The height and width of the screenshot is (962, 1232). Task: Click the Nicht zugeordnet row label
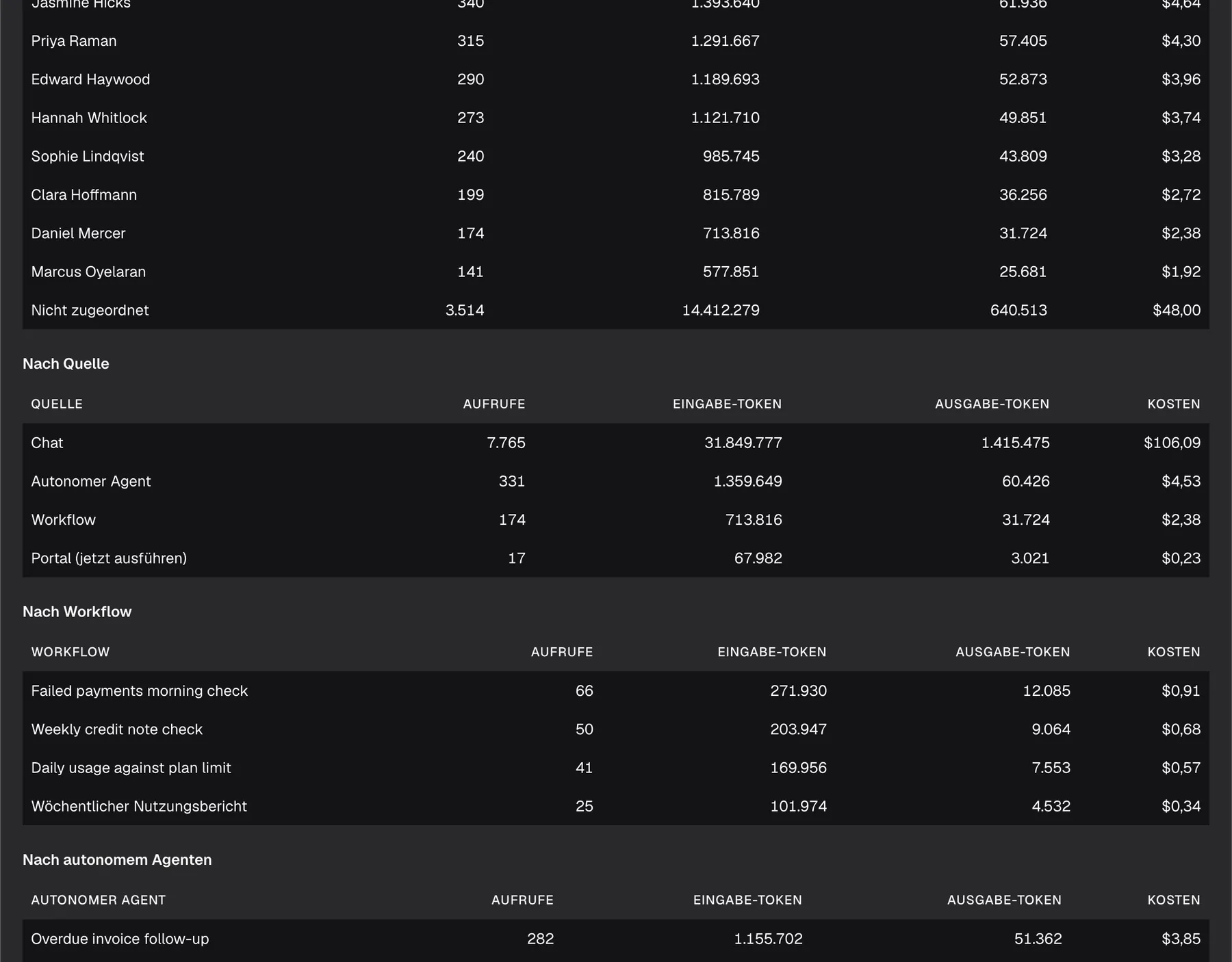pyautogui.click(x=90, y=310)
